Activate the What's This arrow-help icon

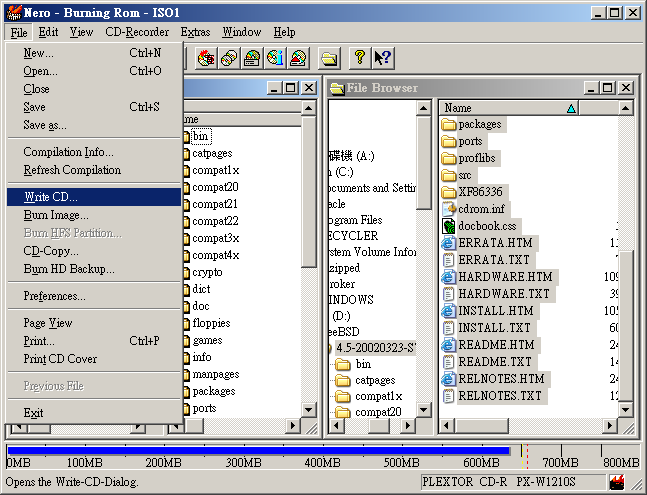[x=382, y=58]
